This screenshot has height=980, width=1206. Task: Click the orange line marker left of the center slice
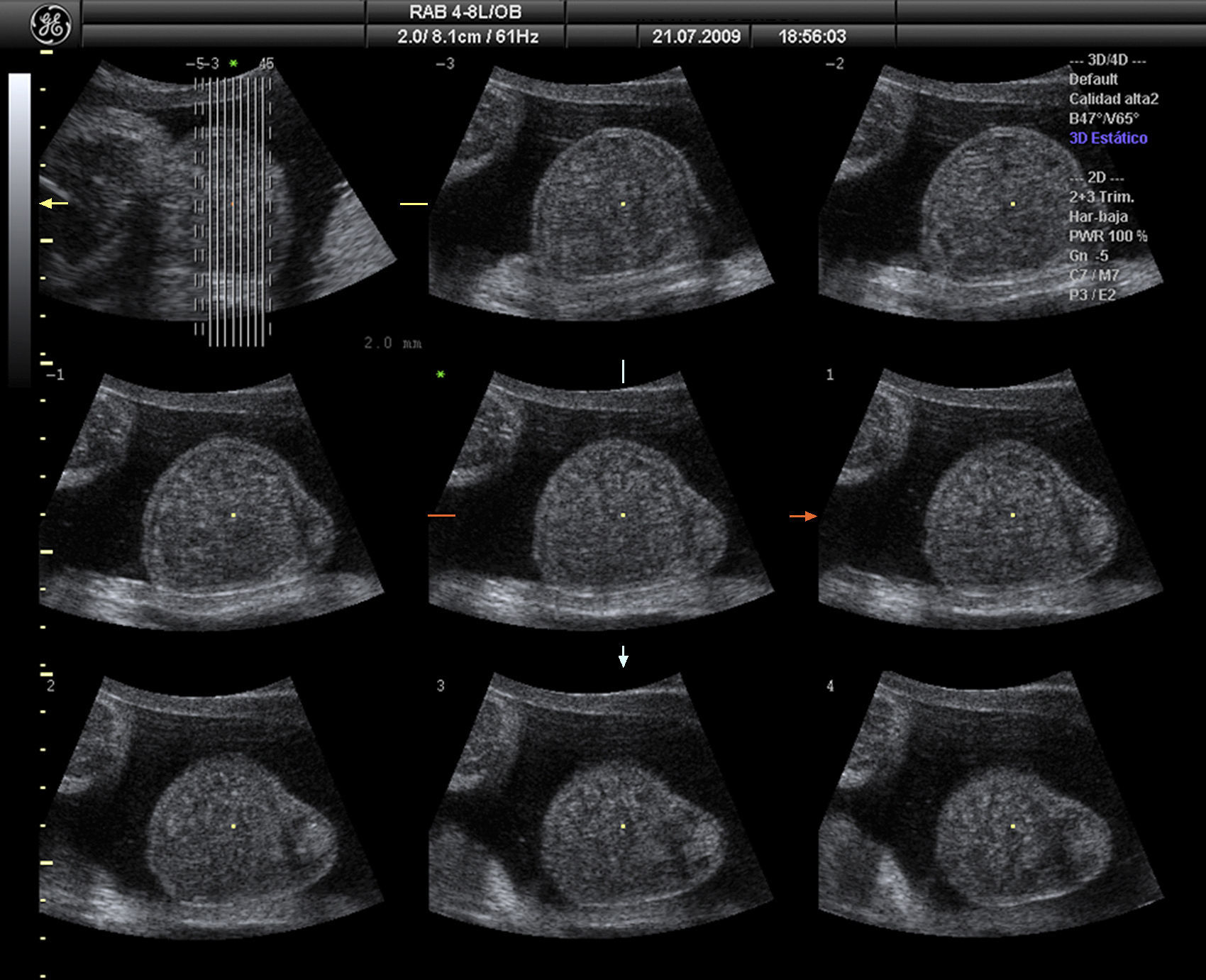(x=441, y=515)
